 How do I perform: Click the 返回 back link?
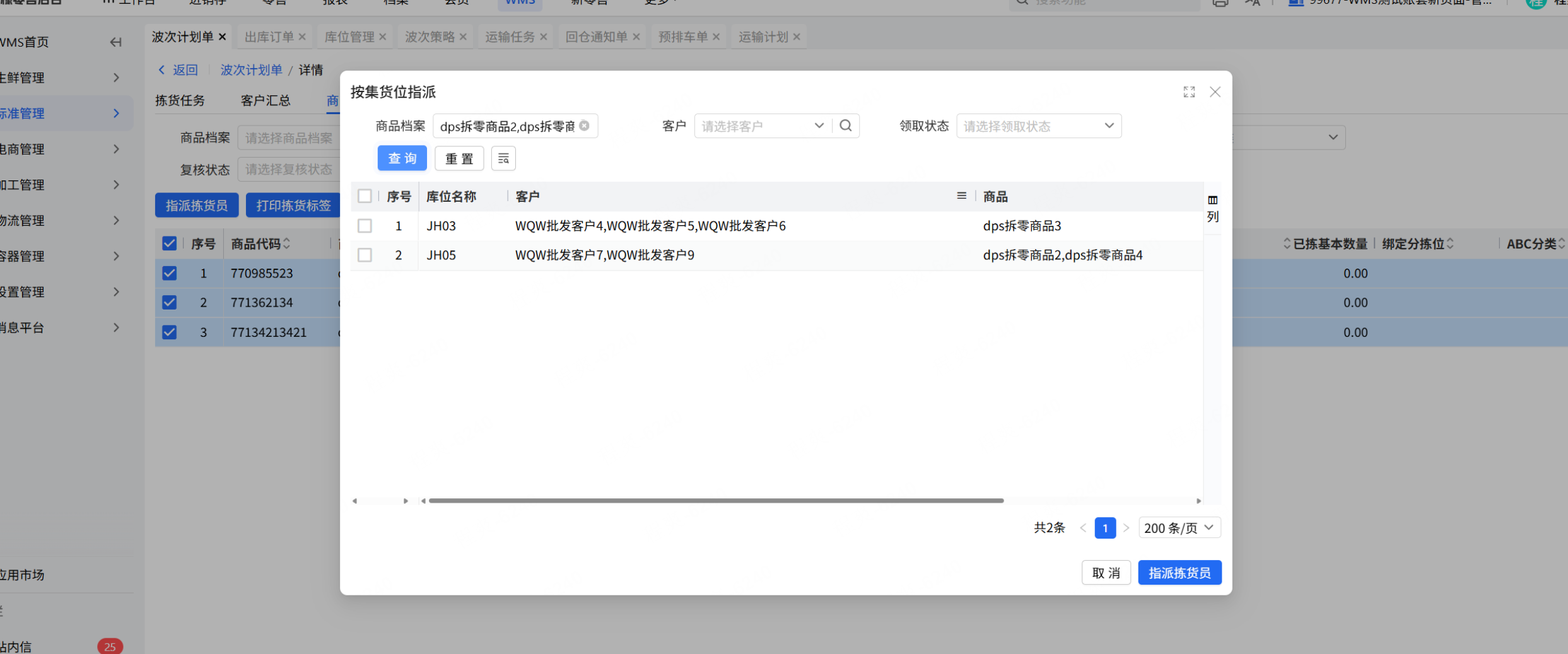pyautogui.click(x=178, y=70)
